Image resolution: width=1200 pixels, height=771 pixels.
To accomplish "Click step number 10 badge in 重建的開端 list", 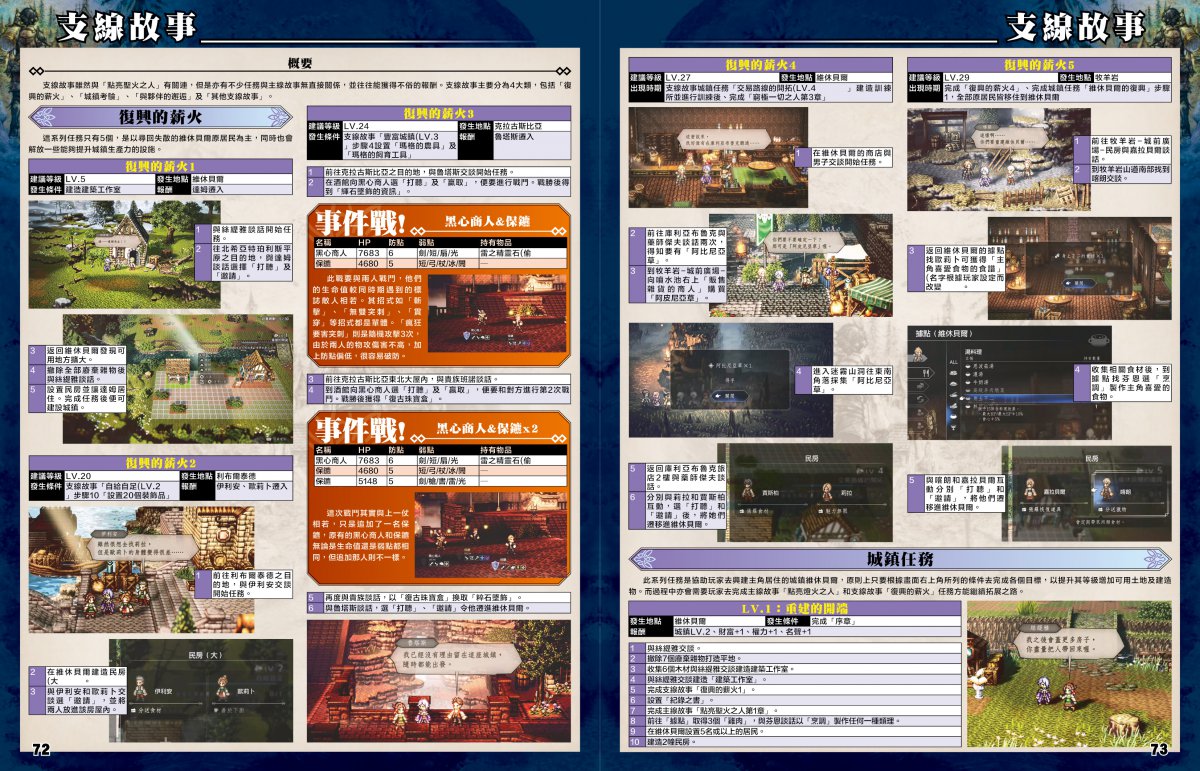I will tap(635, 741).
